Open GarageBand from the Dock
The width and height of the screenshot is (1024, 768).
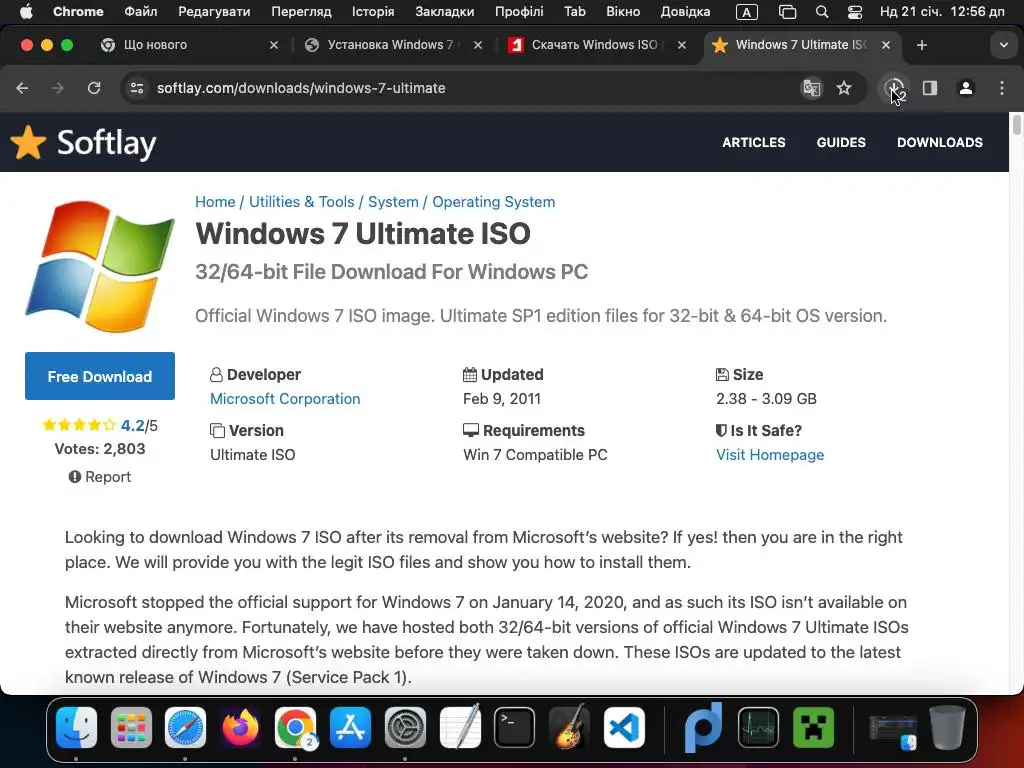[x=569, y=727]
